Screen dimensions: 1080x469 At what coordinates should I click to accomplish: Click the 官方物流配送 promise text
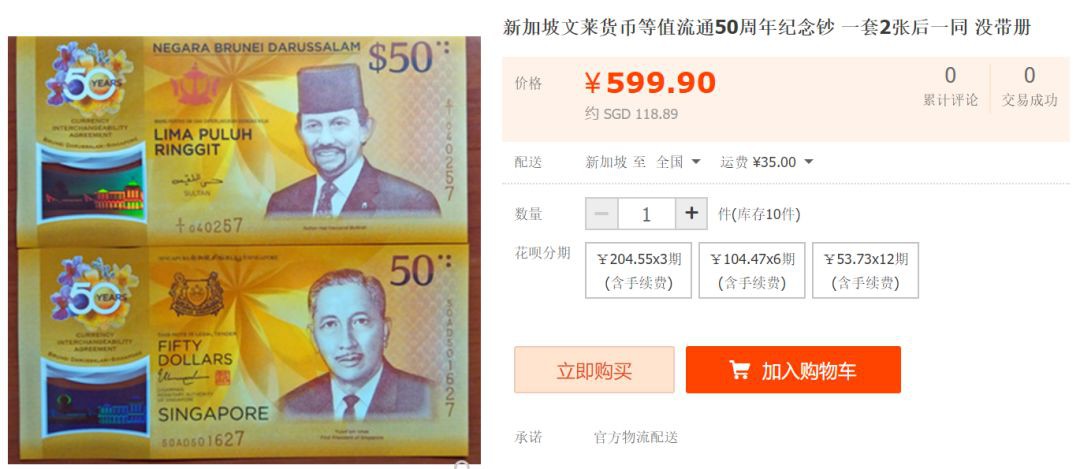[636, 437]
